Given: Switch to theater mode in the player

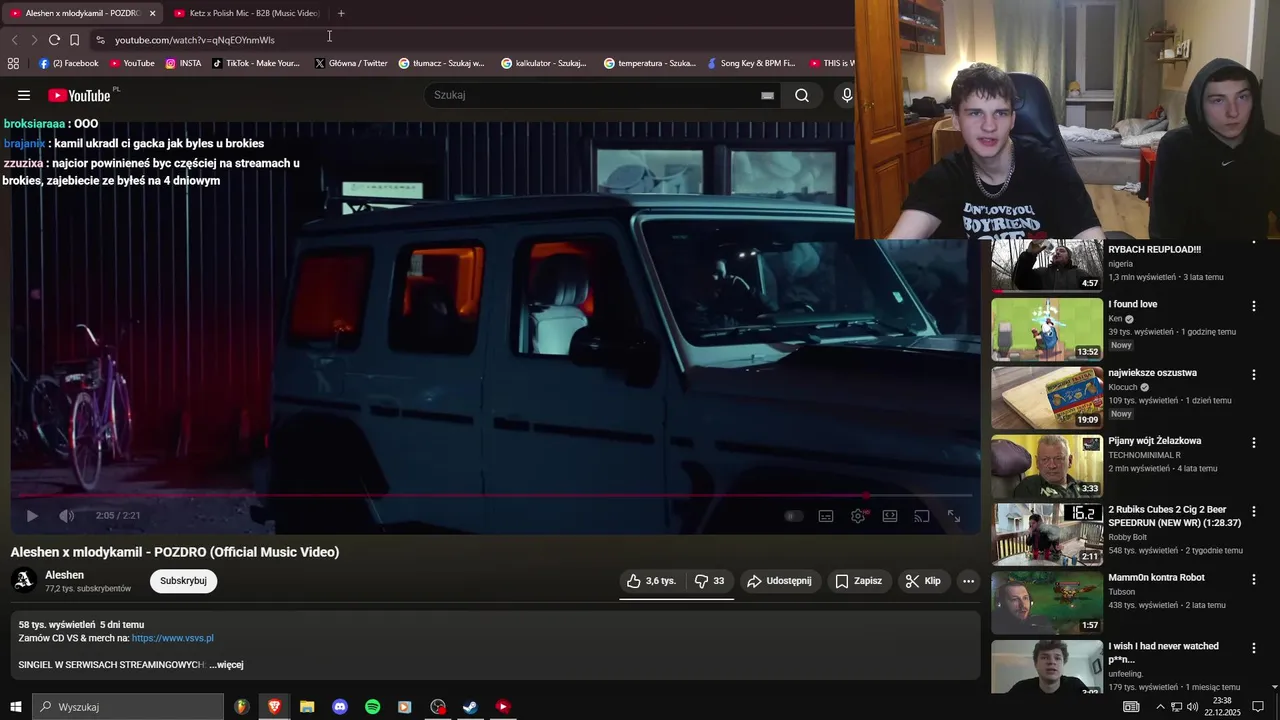Looking at the screenshot, I should [x=890, y=516].
